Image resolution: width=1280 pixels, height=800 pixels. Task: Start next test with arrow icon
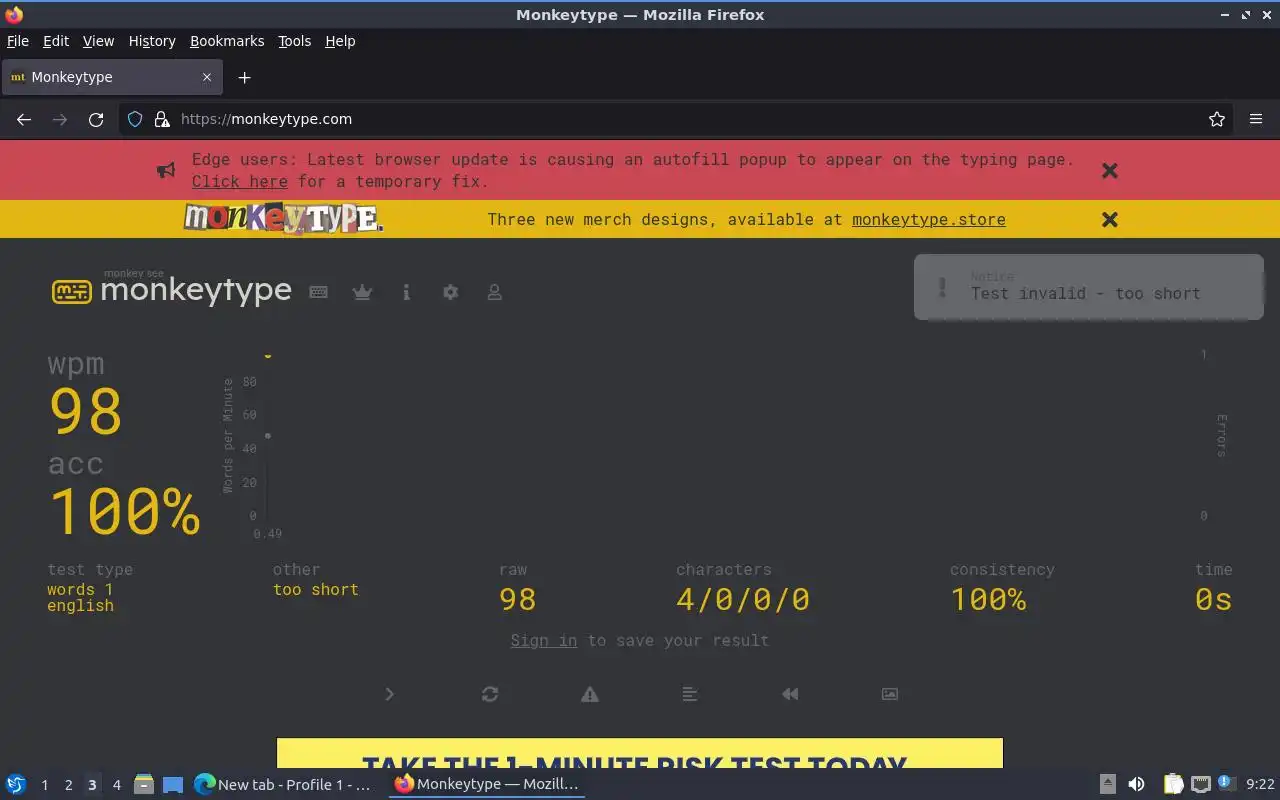tap(390, 694)
